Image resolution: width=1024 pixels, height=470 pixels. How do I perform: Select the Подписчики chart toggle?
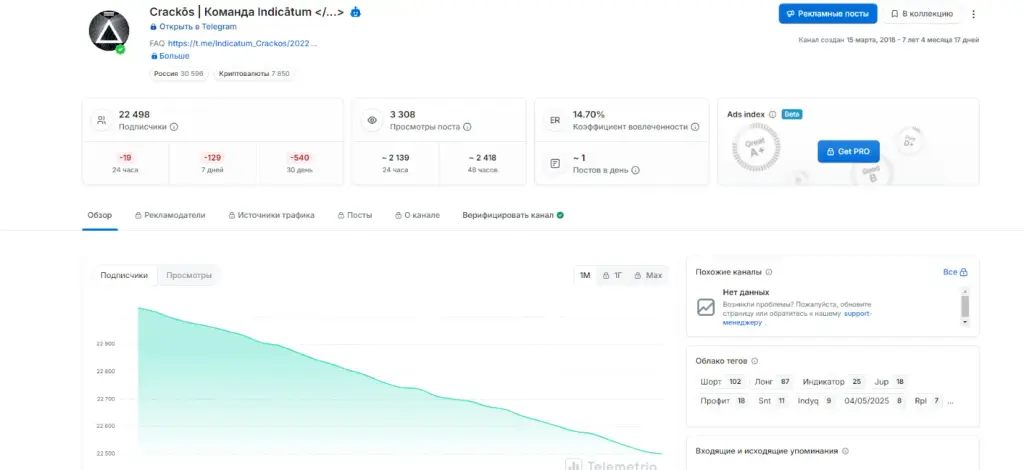pos(124,275)
